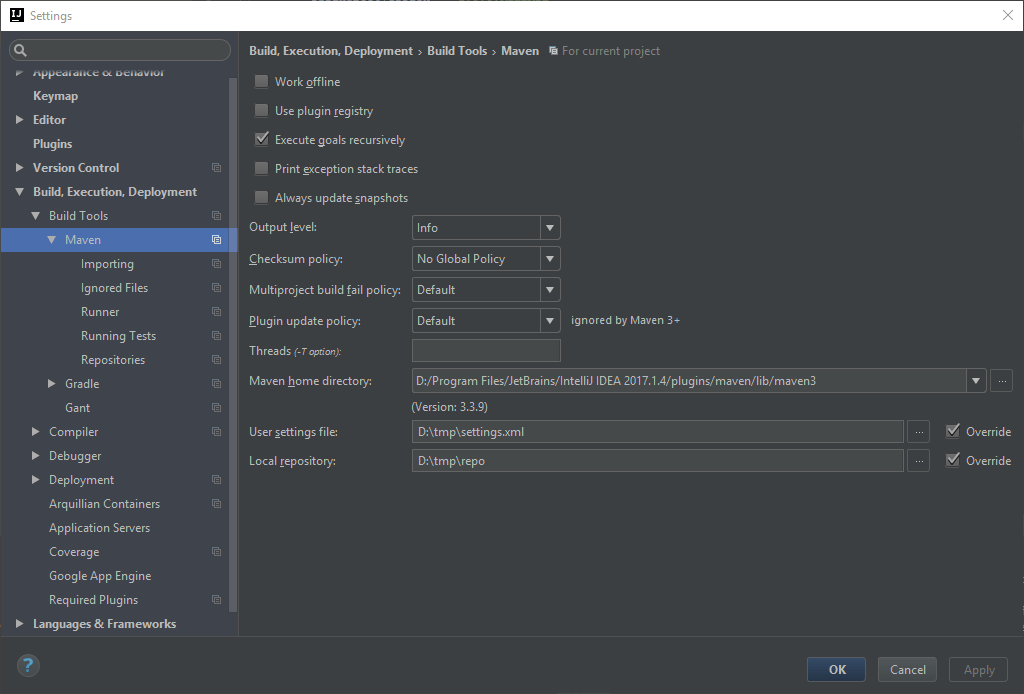The width and height of the screenshot is (1024, 694).
Task: Open the Maven home directory browse button
Action: pyautogui.click(x=1000, y=380)
